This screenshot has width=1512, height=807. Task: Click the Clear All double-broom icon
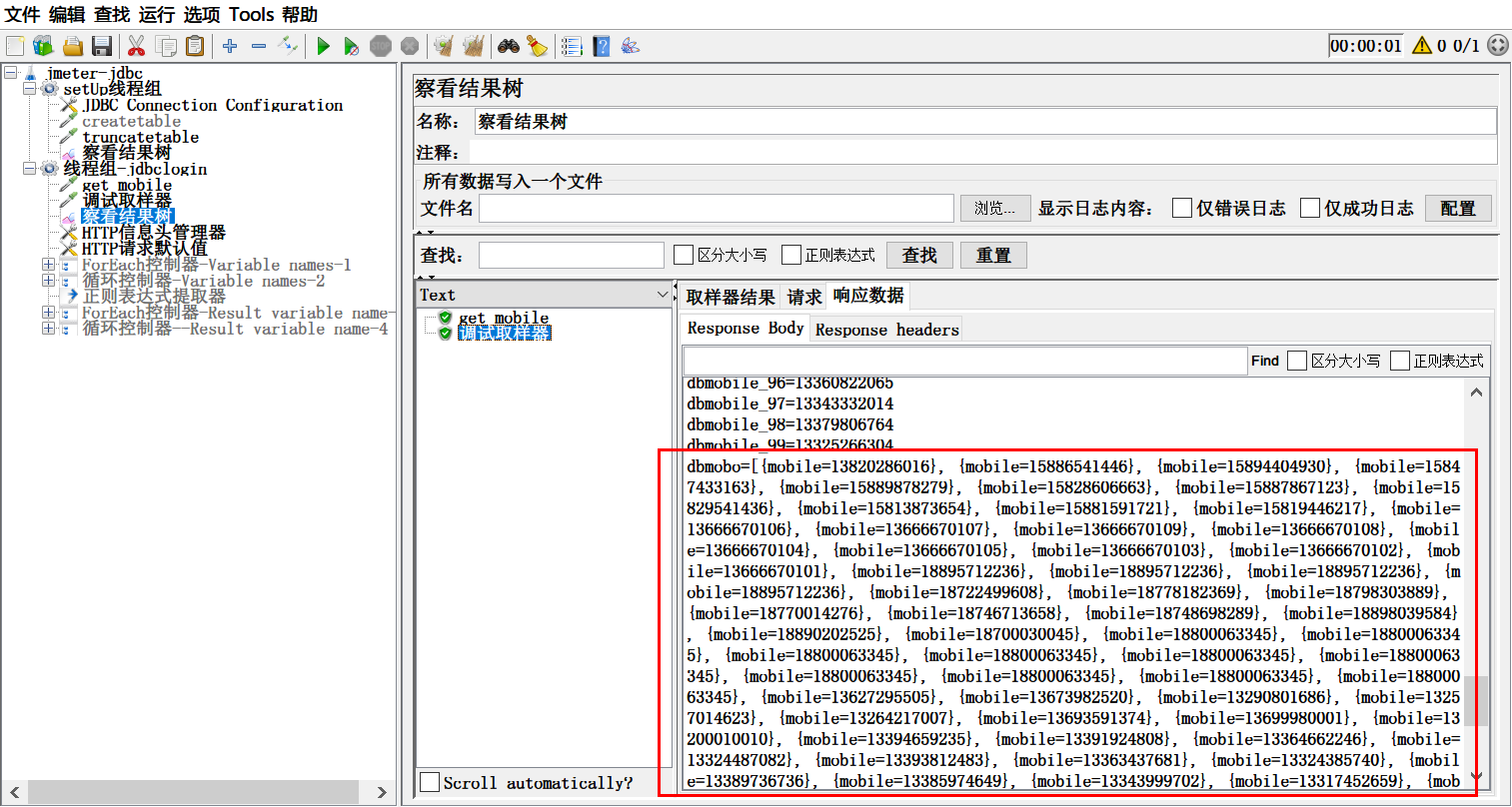pos(473,46)
